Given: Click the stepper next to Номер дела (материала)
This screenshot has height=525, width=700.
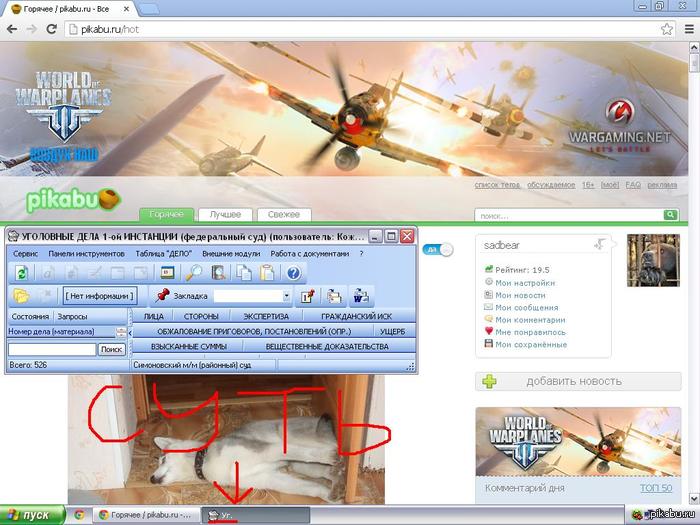Looking at the screenshot, I should pyautogui.click(x=121, y=332).
